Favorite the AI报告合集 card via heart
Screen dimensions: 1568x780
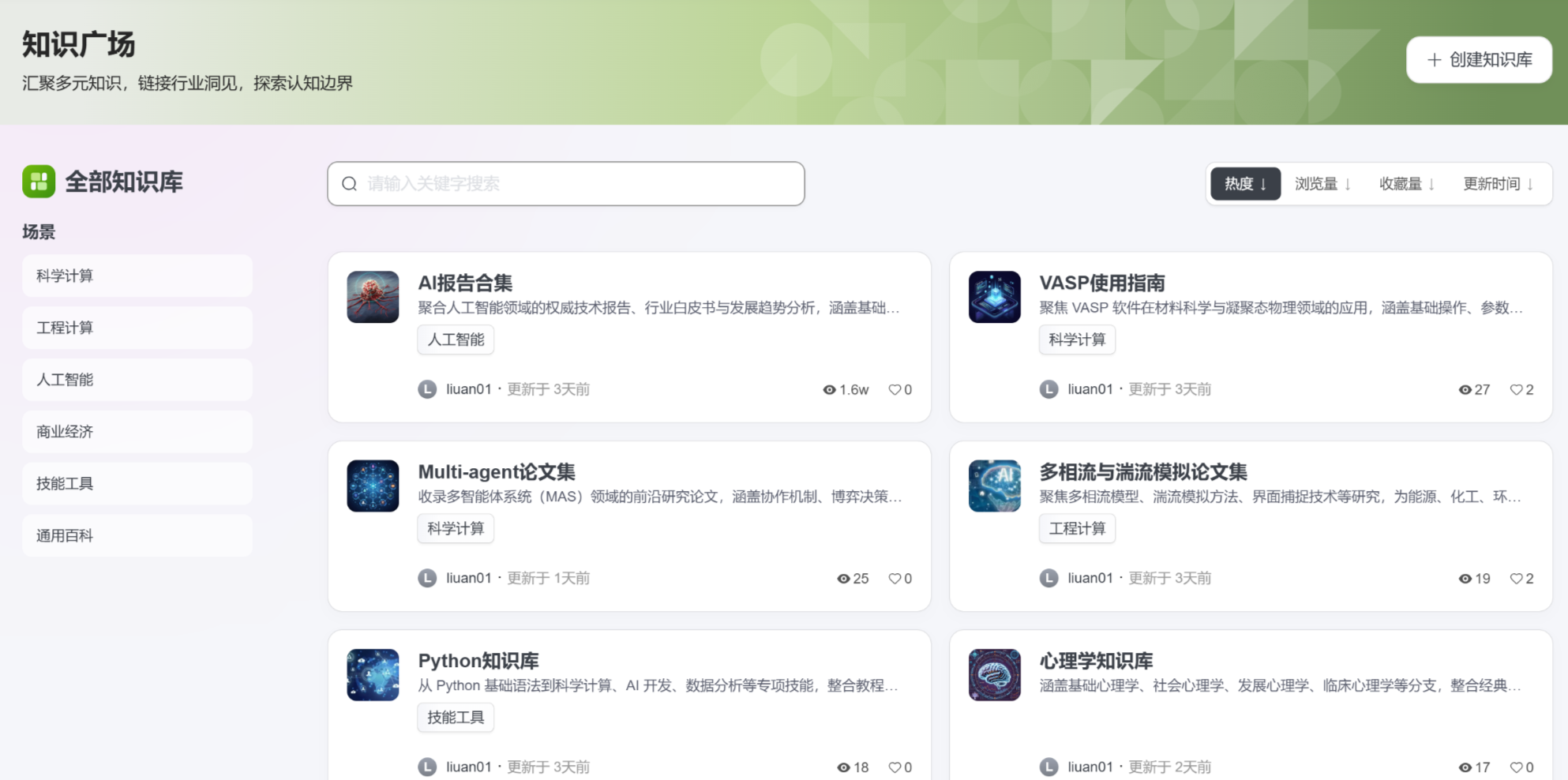point(895,389)
